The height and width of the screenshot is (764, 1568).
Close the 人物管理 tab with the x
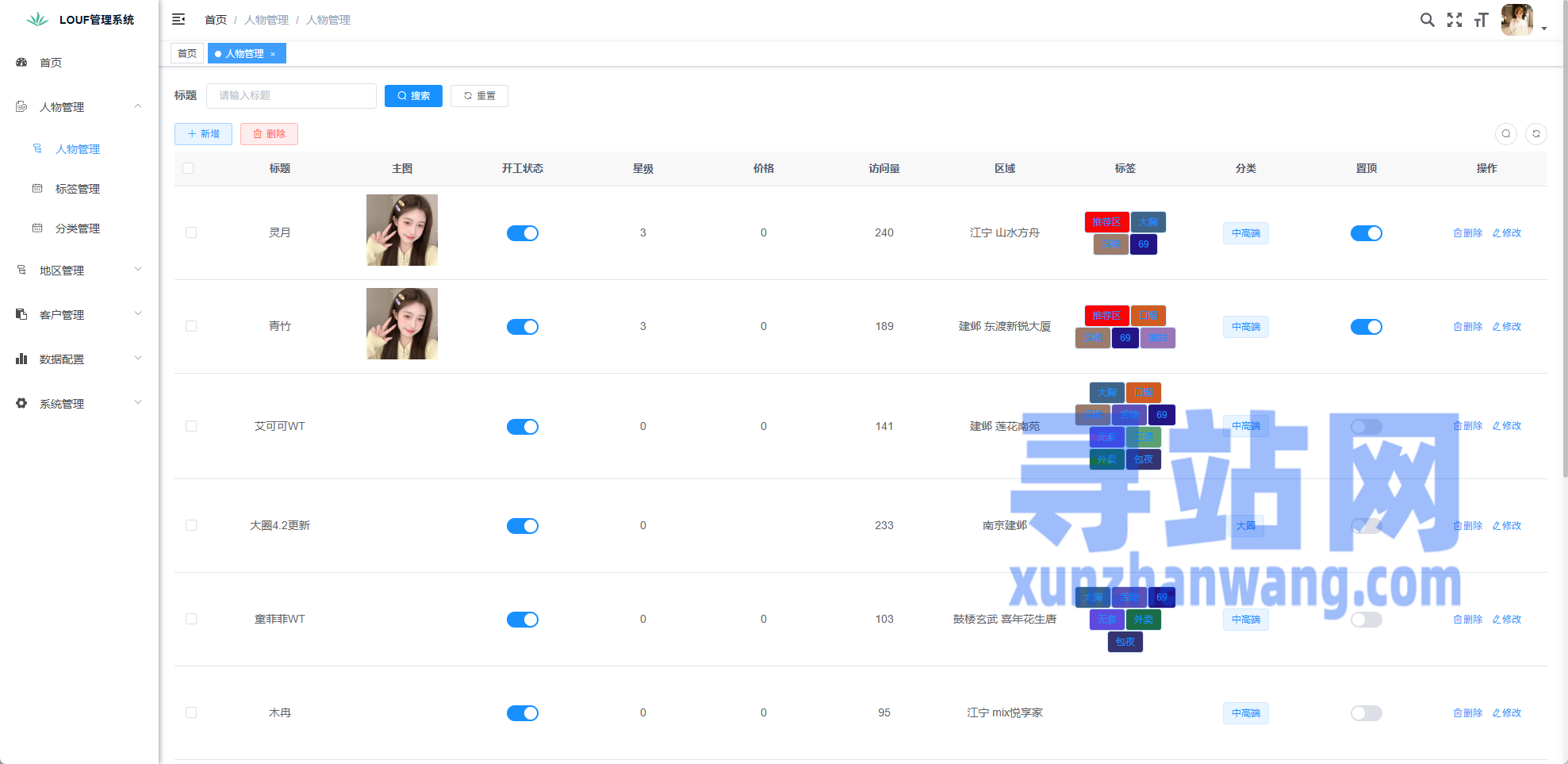point(273,54)
